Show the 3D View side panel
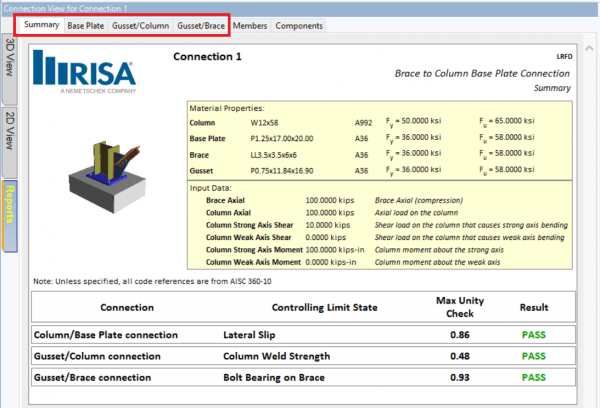This screenshot has width=600, height=408. (10, 63)
